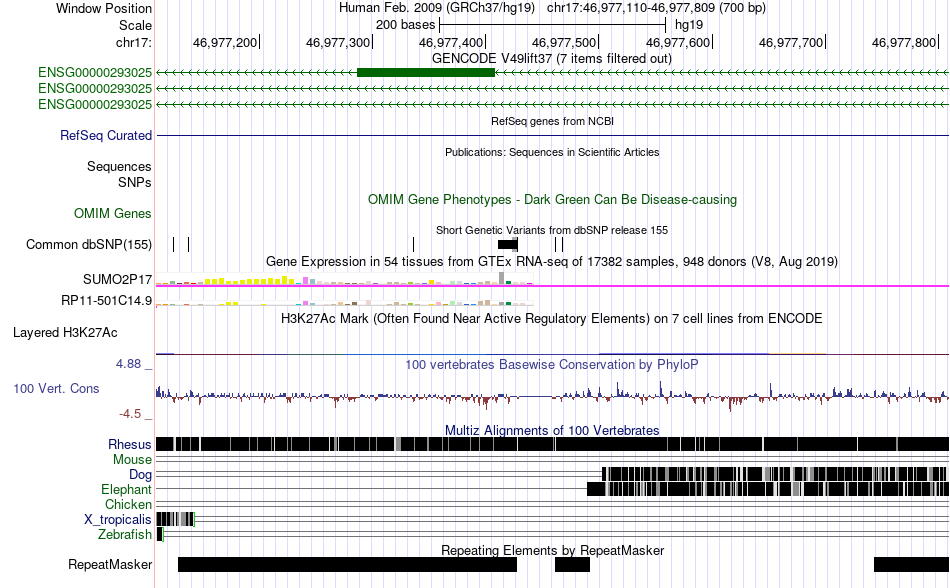Select the X_tropicalis alignment label

click(x=118, y=520)
